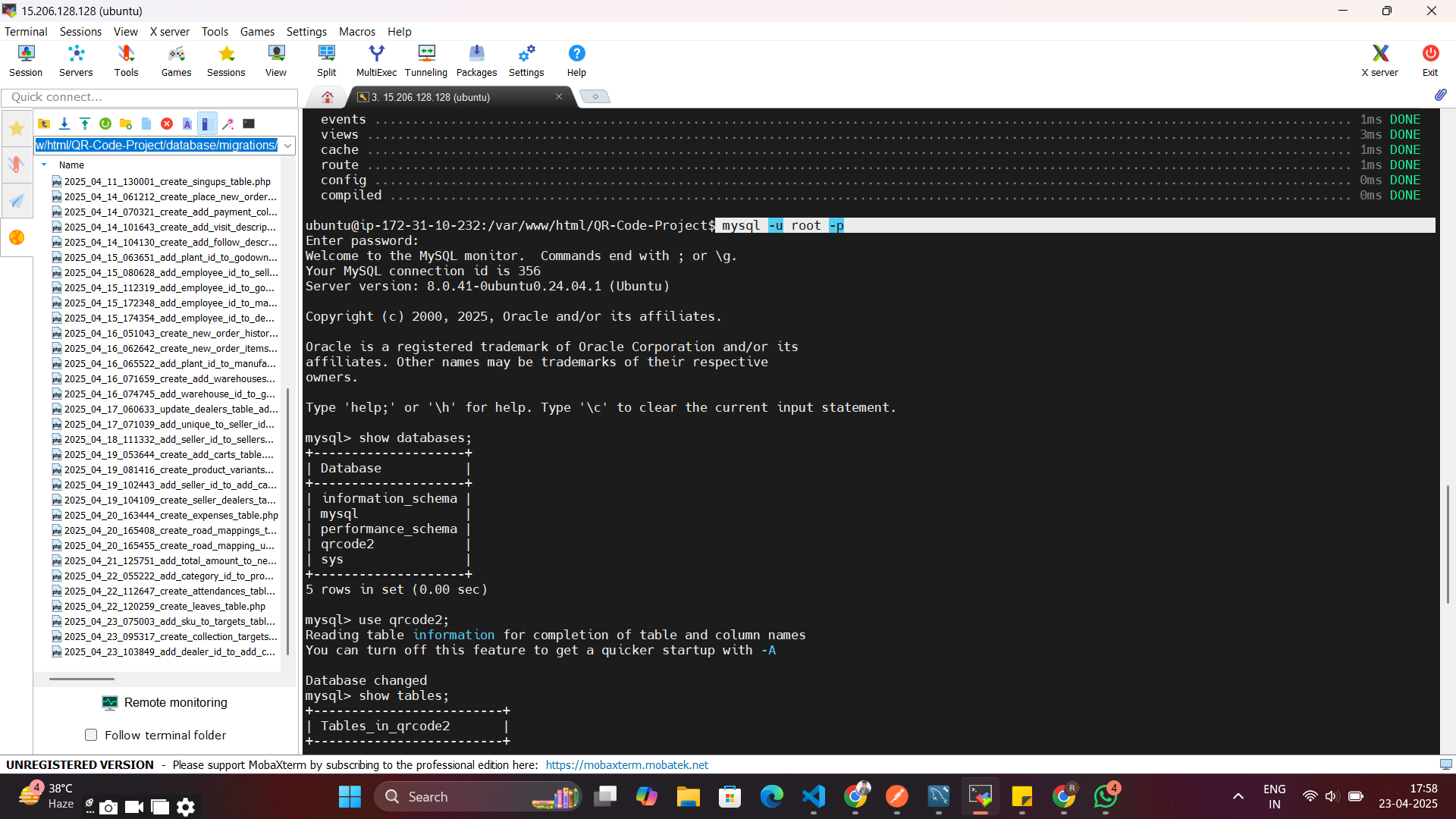This screenshot has height=819, width=1456.
Task: Download selected files from the SFTP panel
Action: [64, 124]
